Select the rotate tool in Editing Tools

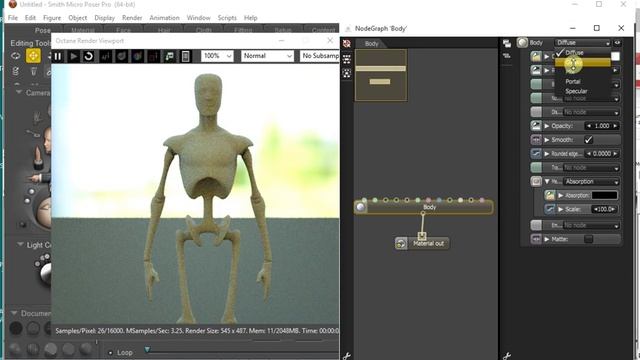(x=16, y=56)
